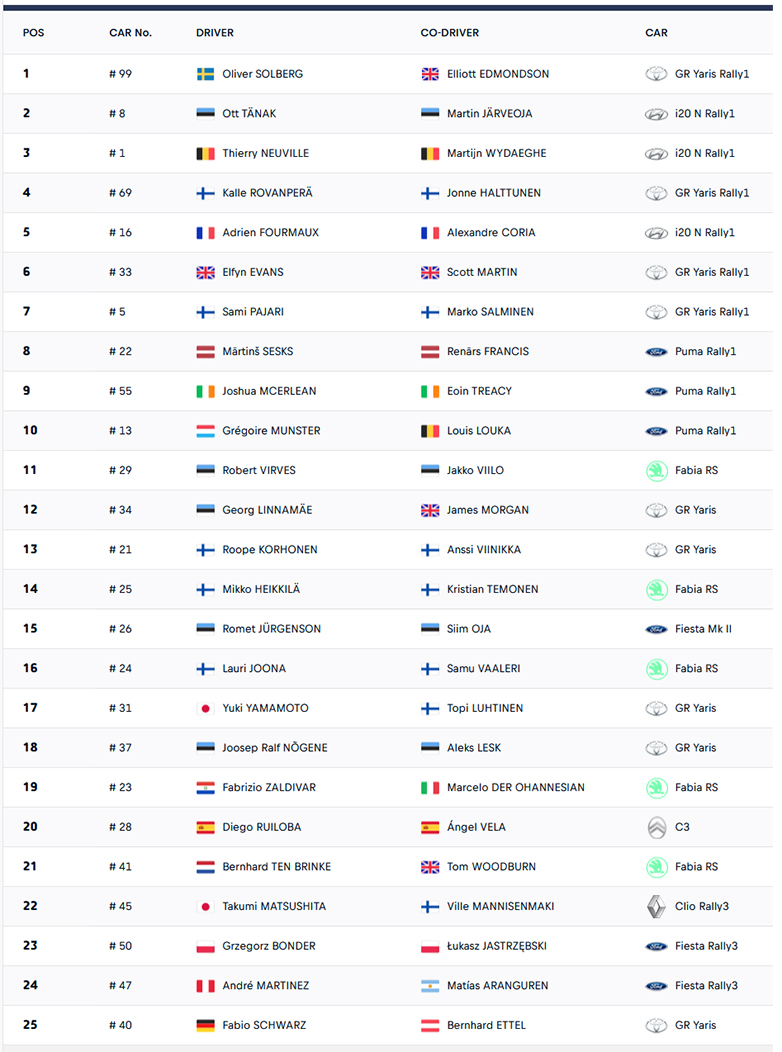
Task: Click the Austrian flag beside Bernhard Ettel
Action: pos(430,1025)
